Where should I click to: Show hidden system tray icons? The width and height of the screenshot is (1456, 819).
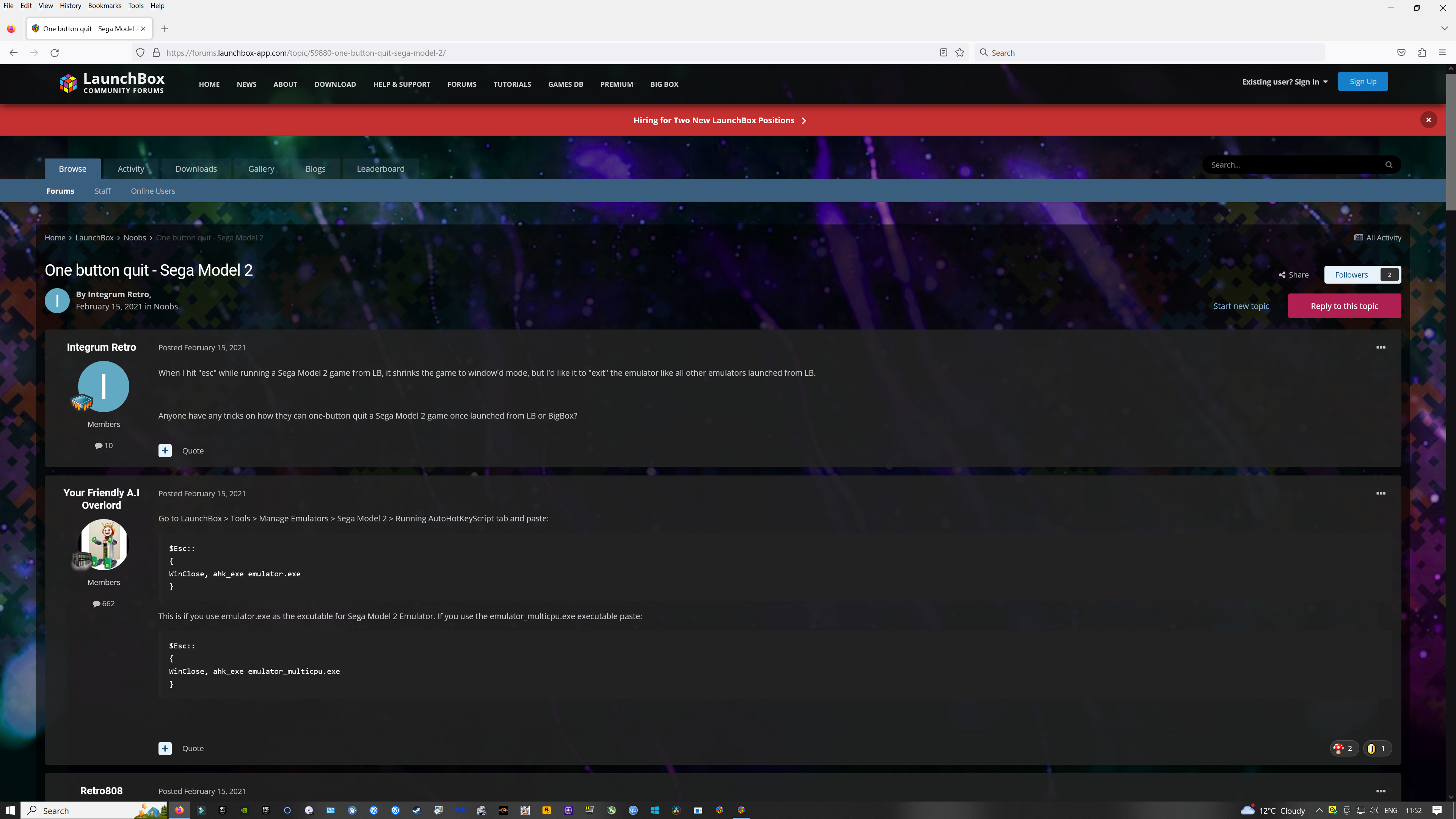point(1319,811)
